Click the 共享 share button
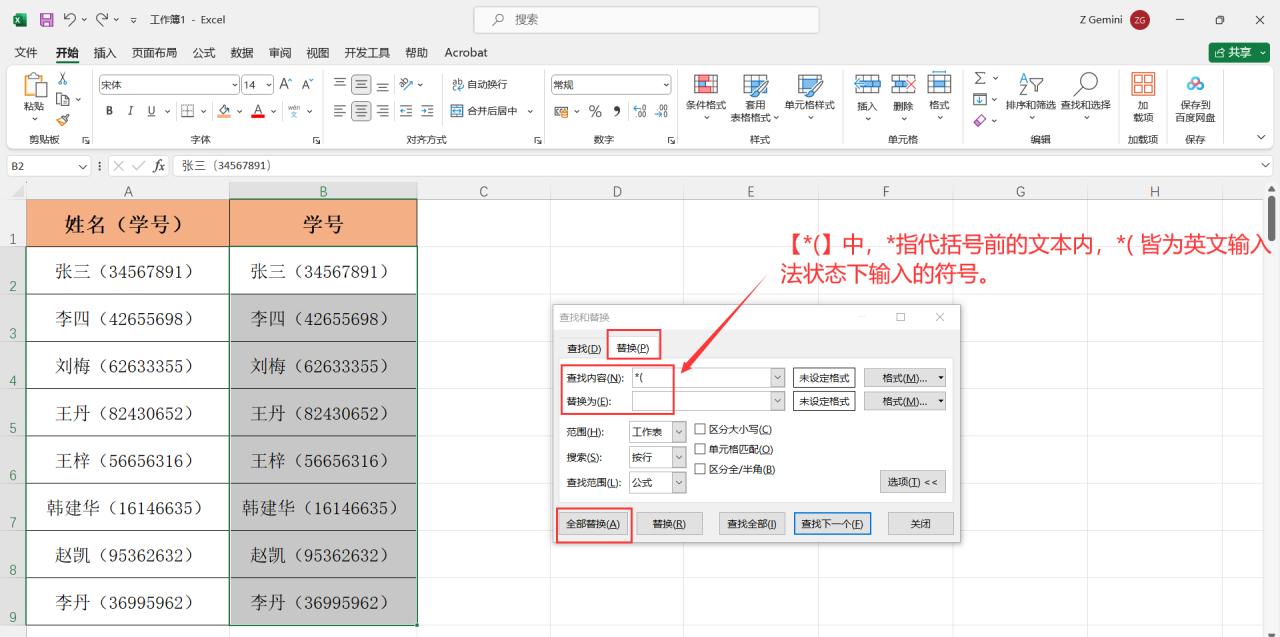This screenshot has height=637, width=1280. 1238,52
